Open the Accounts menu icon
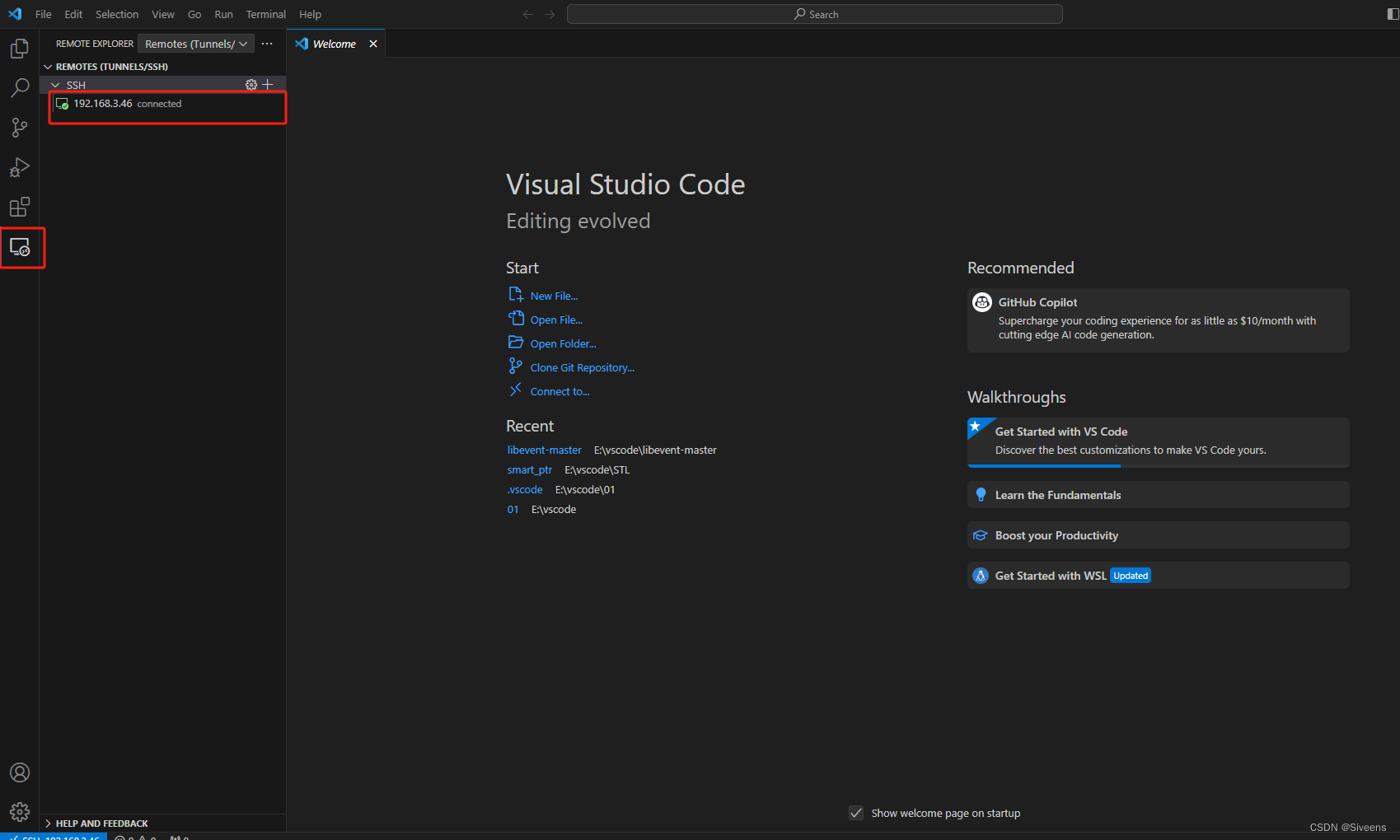This screenshot has width=1400, height=840. coord(19,772)
